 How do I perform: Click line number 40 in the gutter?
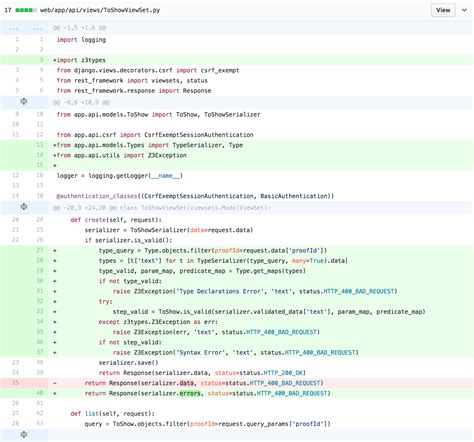point(40,393)
